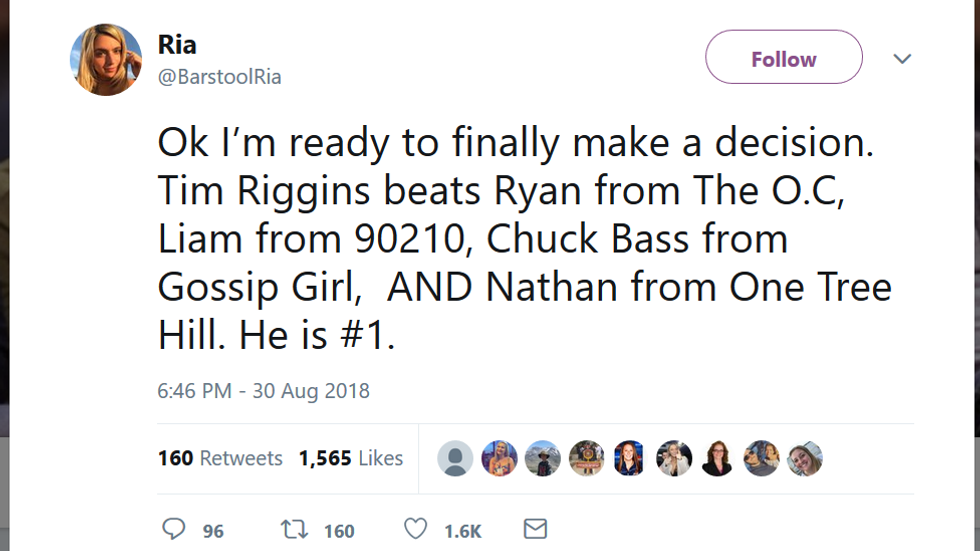
Task: Open liker avatar showing group with sign
Action: 587,458
